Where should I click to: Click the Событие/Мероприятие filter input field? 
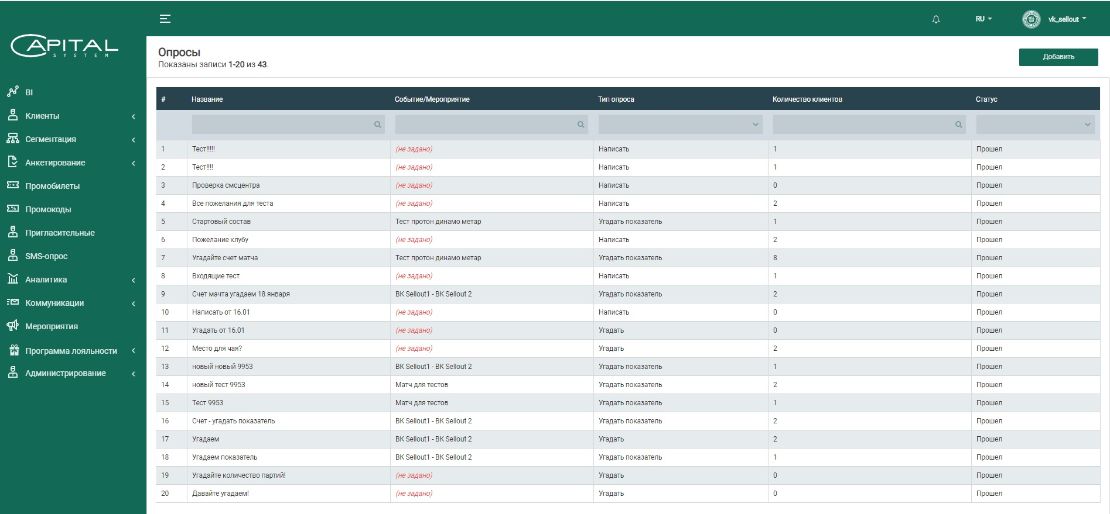[485, 125]
